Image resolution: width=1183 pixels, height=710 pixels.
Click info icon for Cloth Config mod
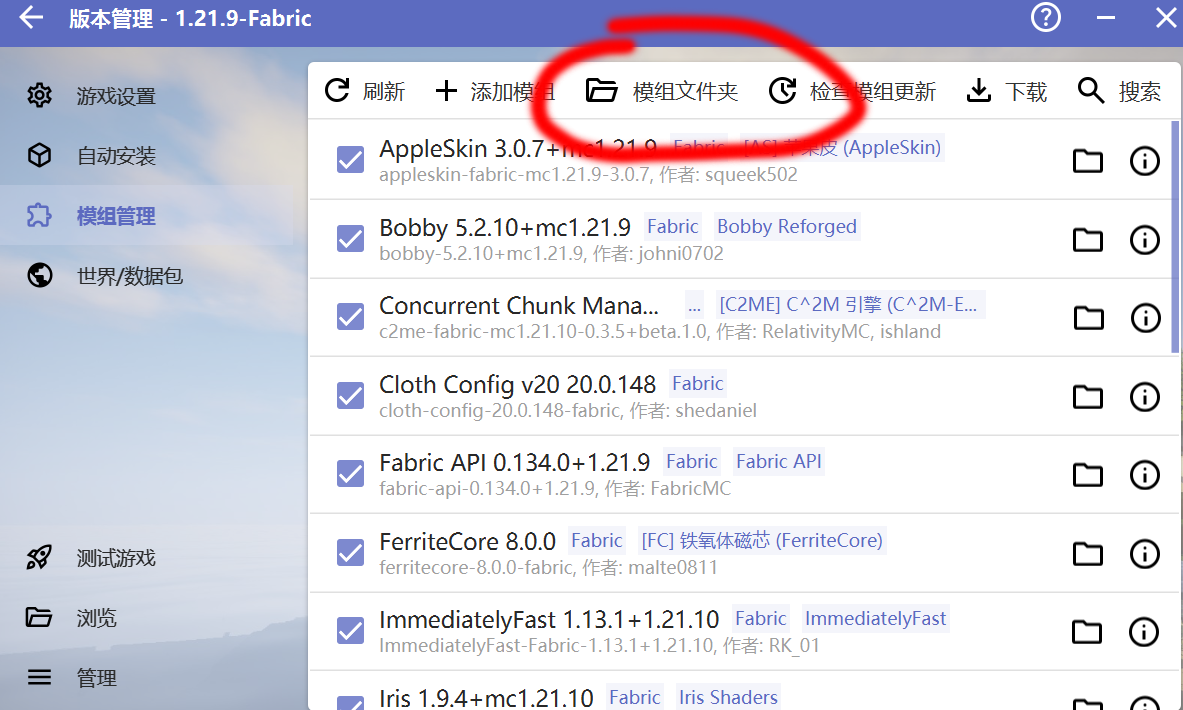(x=1144, y=397)
